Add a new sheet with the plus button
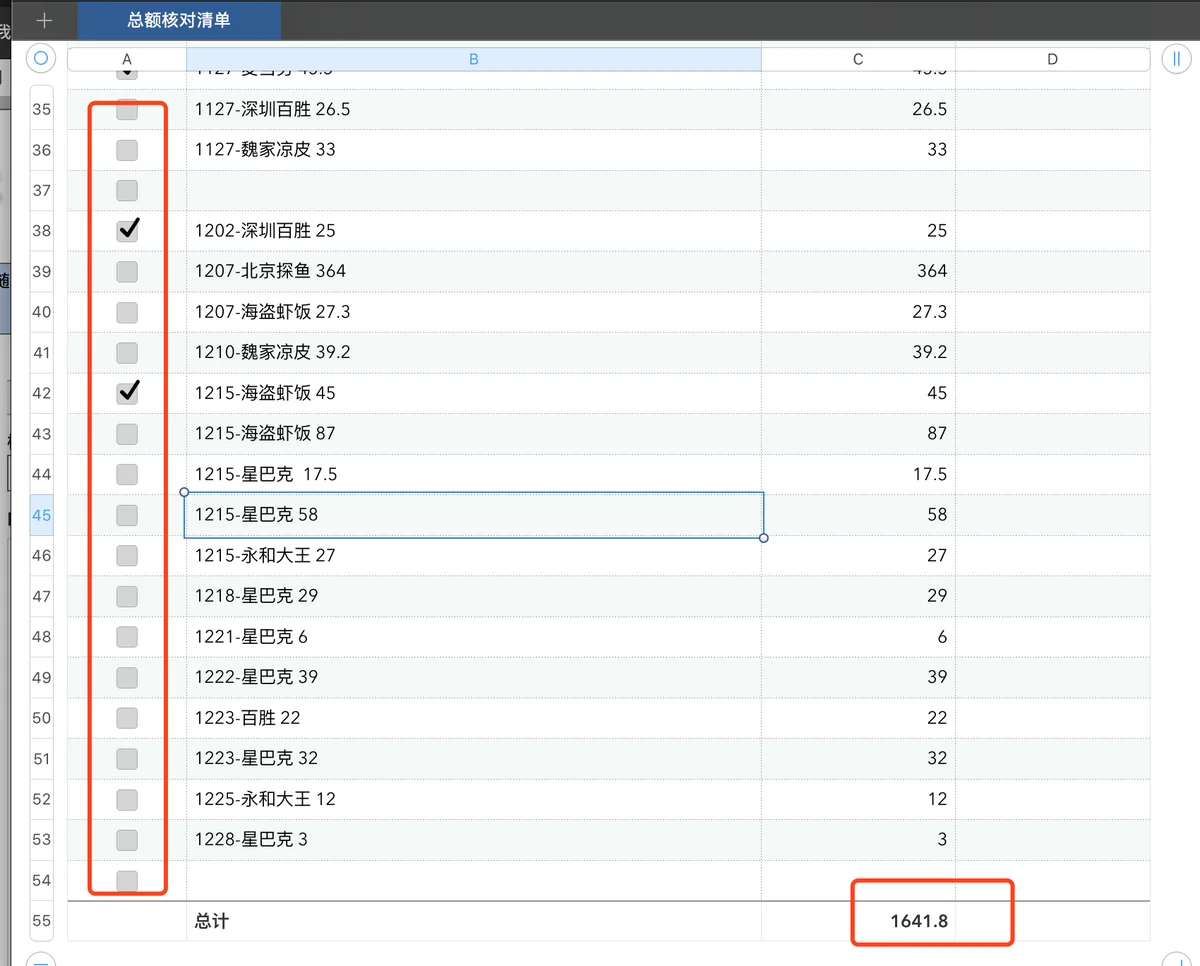Viewport: 1200px width, 966px height. coord(44,20)
